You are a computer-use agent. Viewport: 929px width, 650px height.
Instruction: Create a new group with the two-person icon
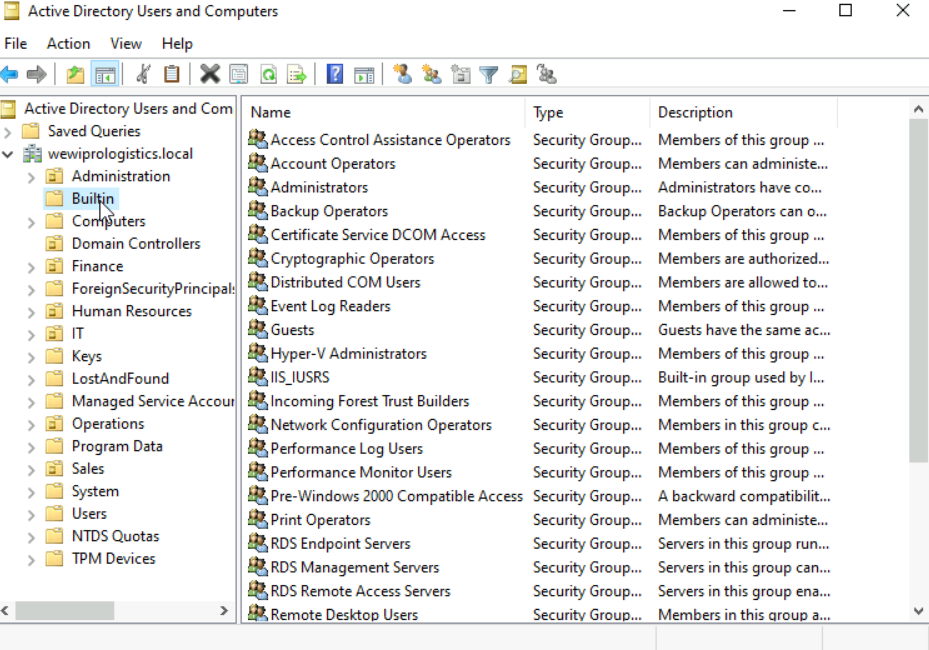coord(432,75)
